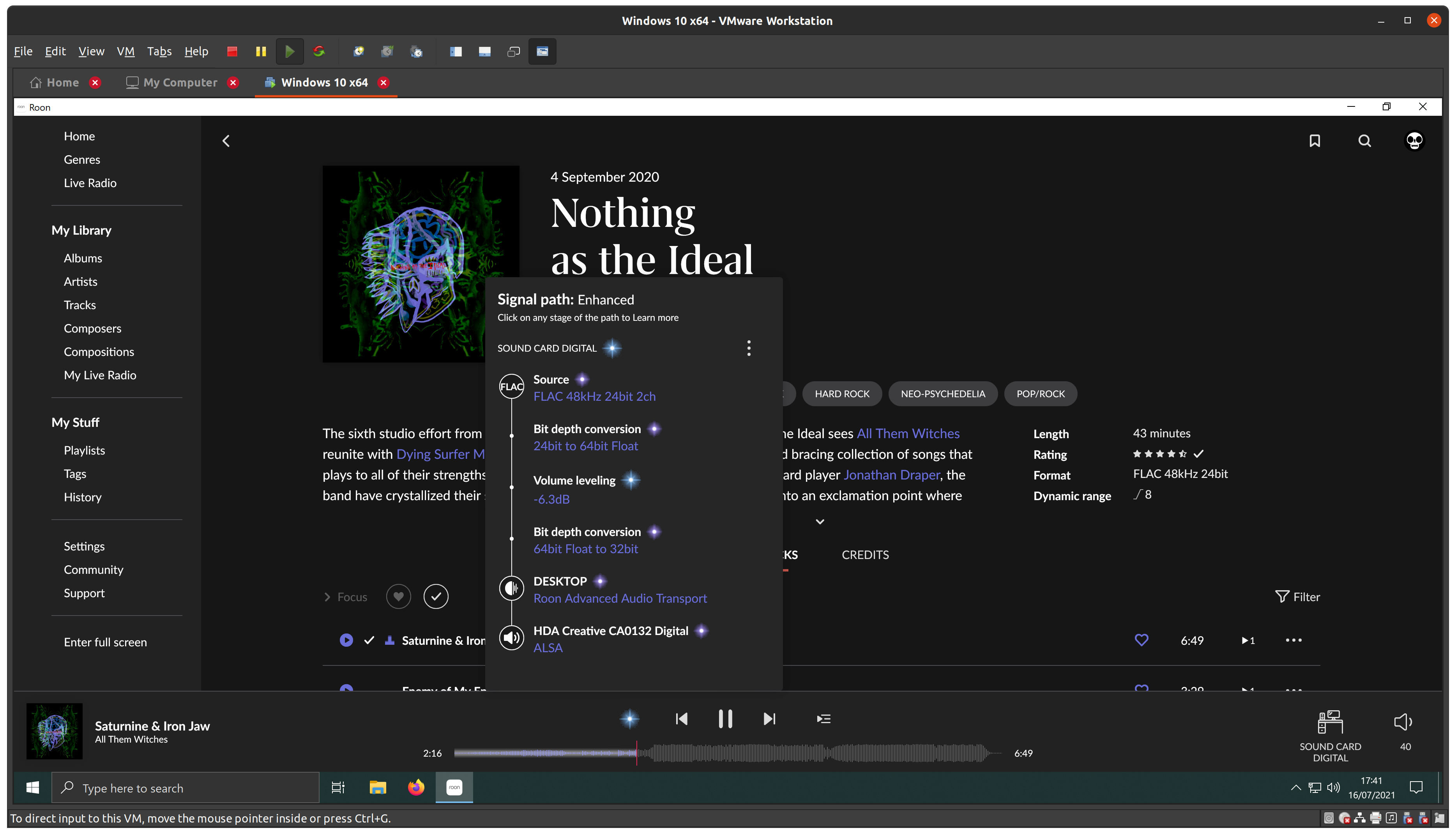
Task: Click Roon Advanced Audio Transport link
Action: coord(620,598)
